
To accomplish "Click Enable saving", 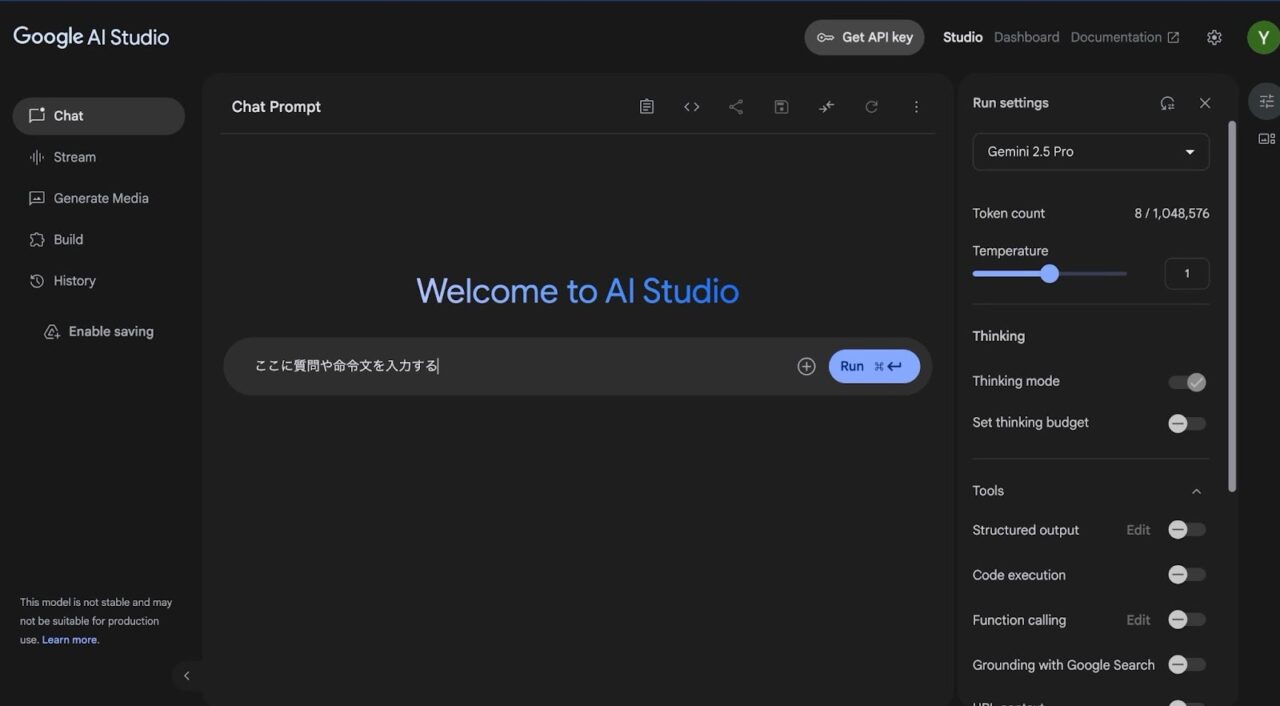I will (99, 332).
